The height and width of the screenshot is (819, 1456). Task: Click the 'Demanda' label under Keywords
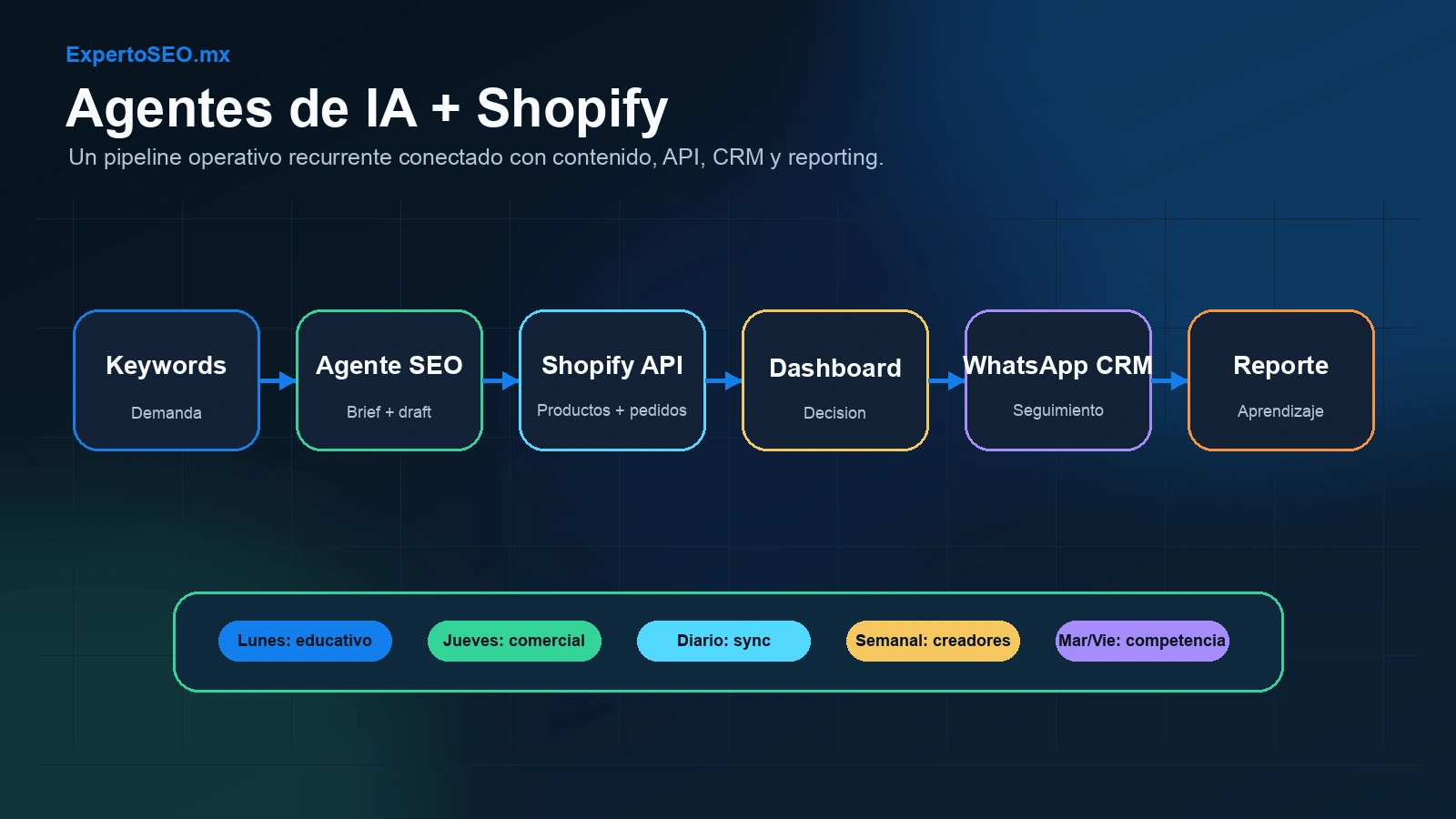pos(167,413)
